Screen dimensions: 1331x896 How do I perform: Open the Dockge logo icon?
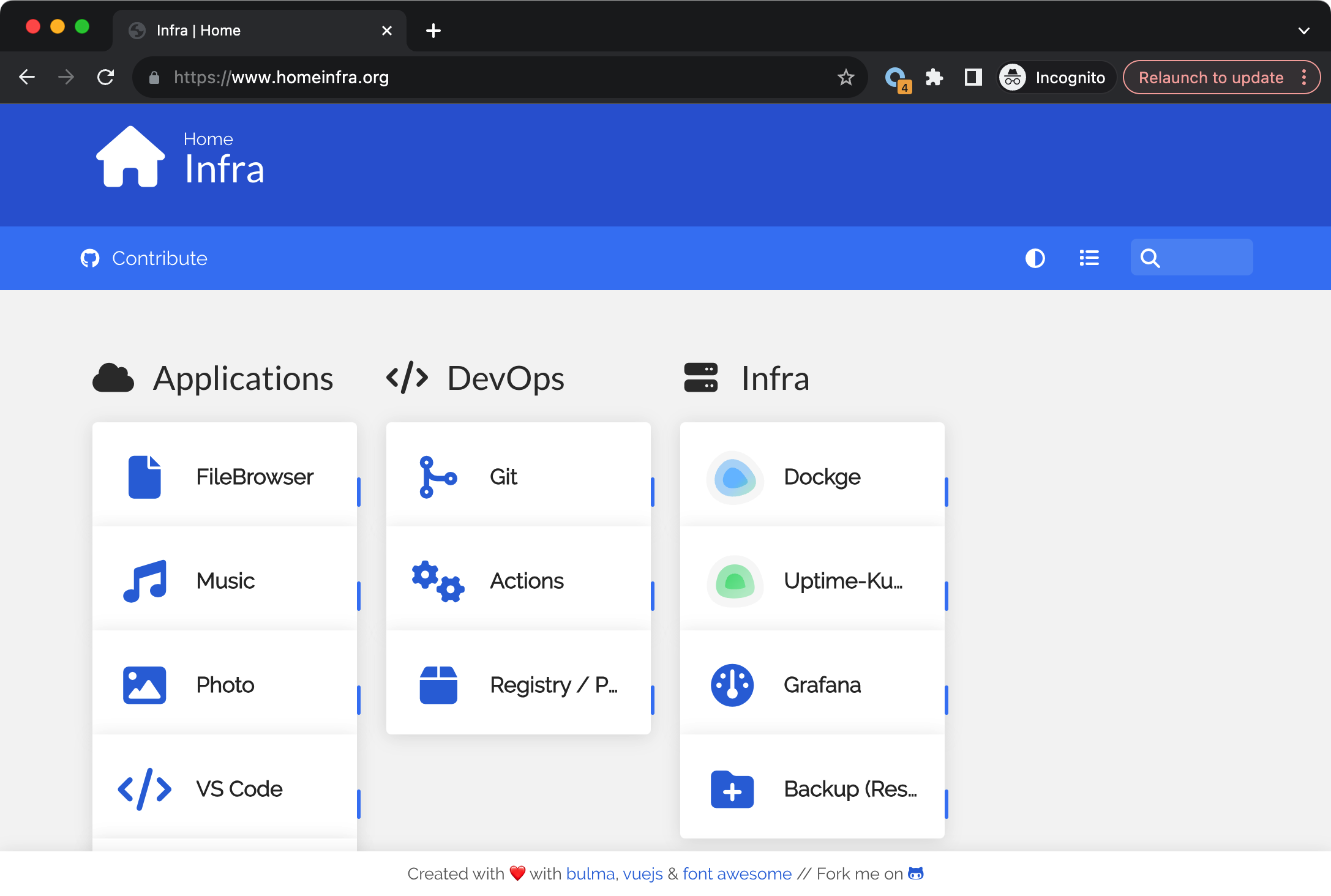pyautogui.click(x=735, y=477)
